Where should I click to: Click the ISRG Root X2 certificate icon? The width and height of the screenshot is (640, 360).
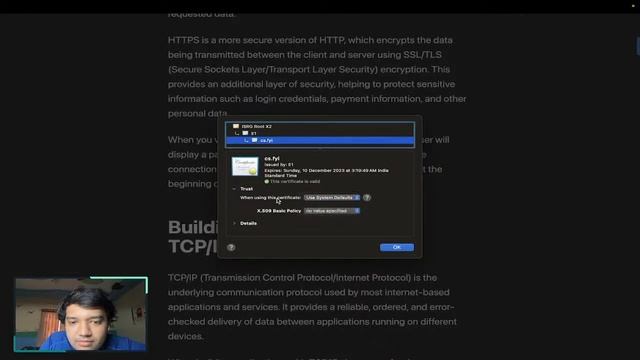(x=236, y=127)
